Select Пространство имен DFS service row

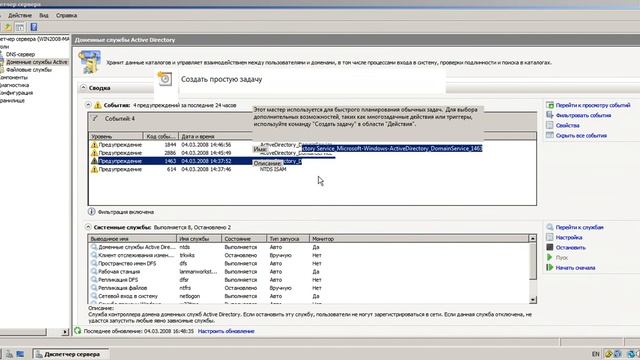309,263
